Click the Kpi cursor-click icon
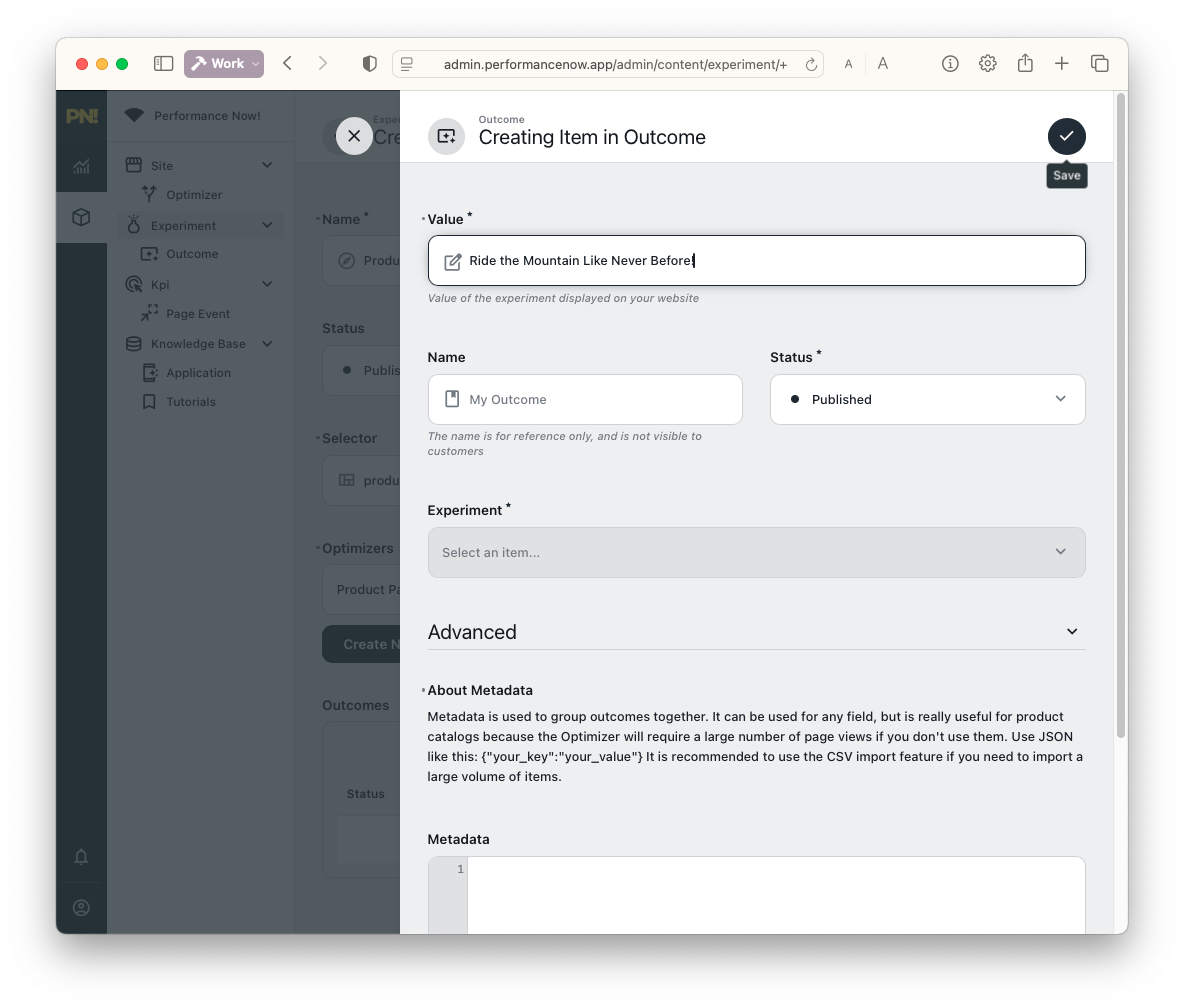Viewport: 1184px width, 1008px height. [134, 285]
